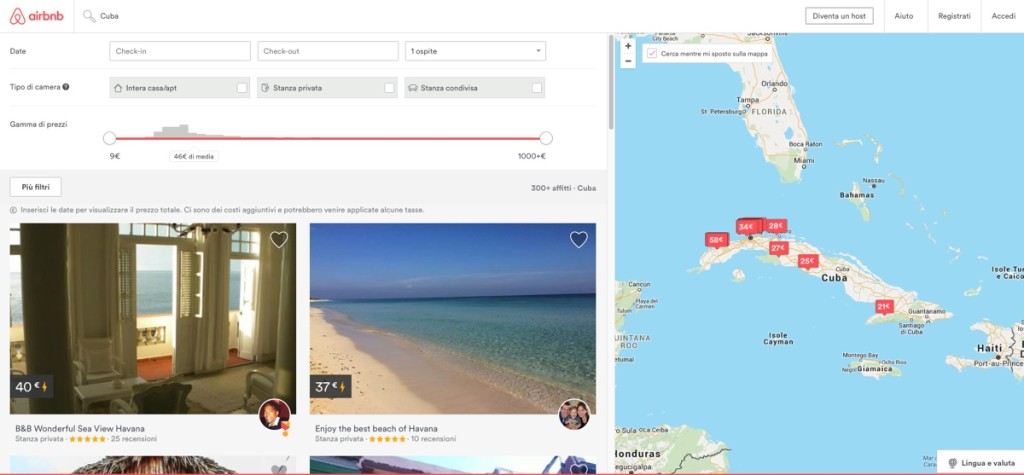Click Accedi in the top bar
1024x475 pixels.
click(1003, 16)
